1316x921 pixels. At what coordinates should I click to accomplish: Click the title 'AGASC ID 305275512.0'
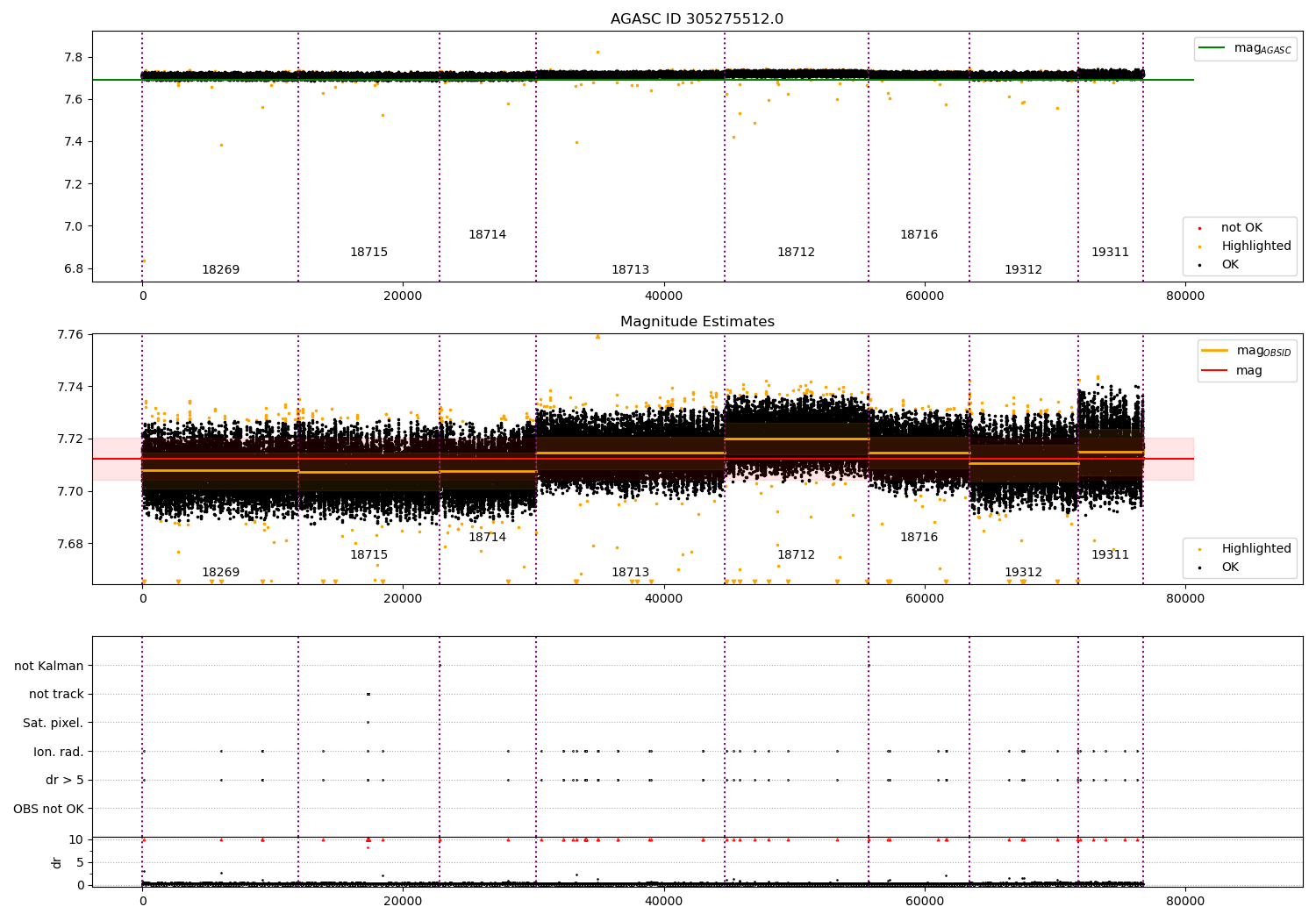697,19
